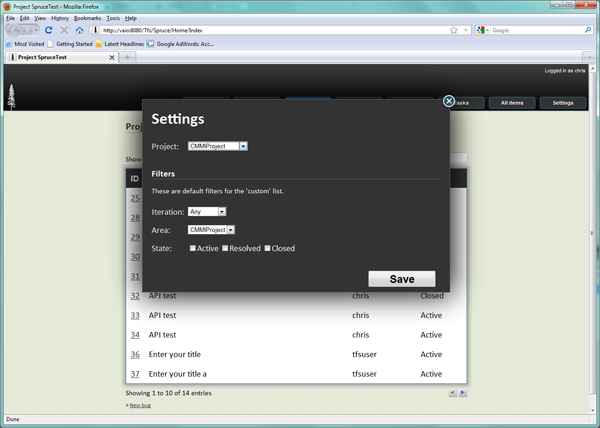Save the settings
Image resolution: width=600 pixels, height=428 pixels.
pos(402,279)
